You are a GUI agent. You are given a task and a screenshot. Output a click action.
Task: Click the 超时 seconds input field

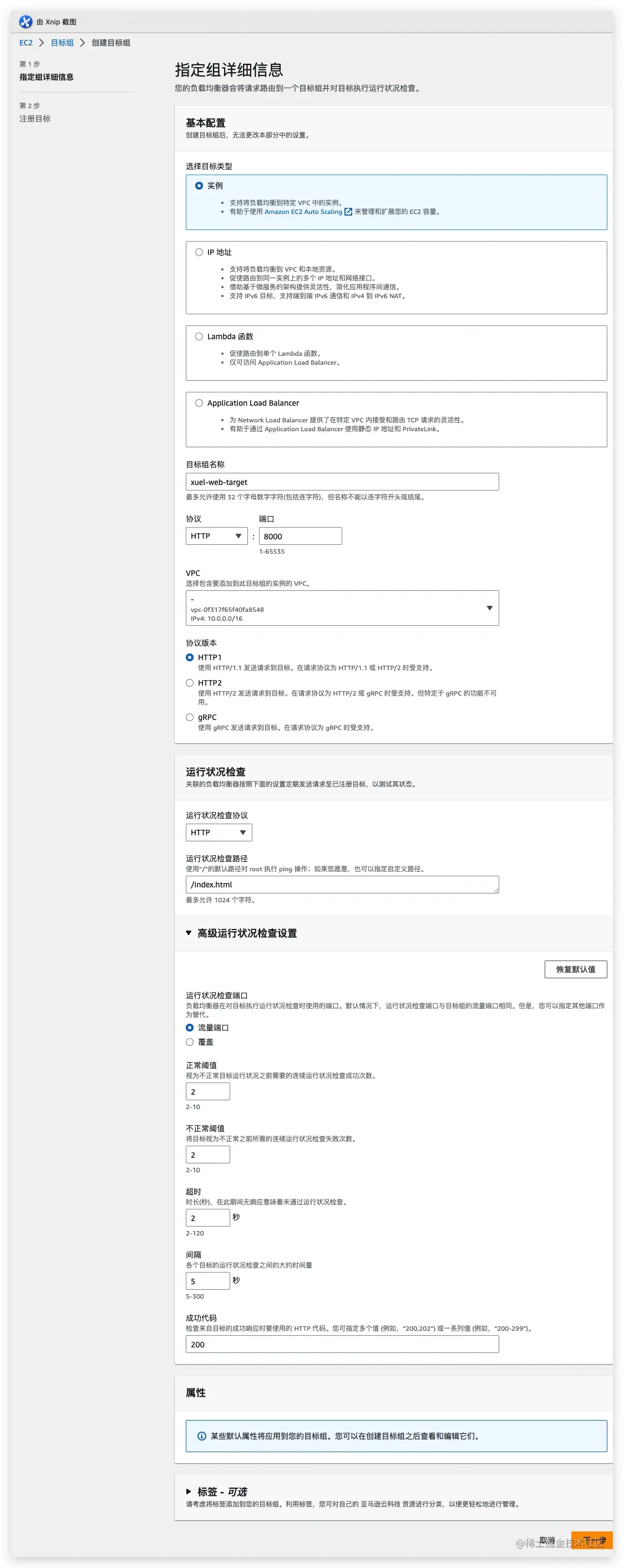[208, 1217]
